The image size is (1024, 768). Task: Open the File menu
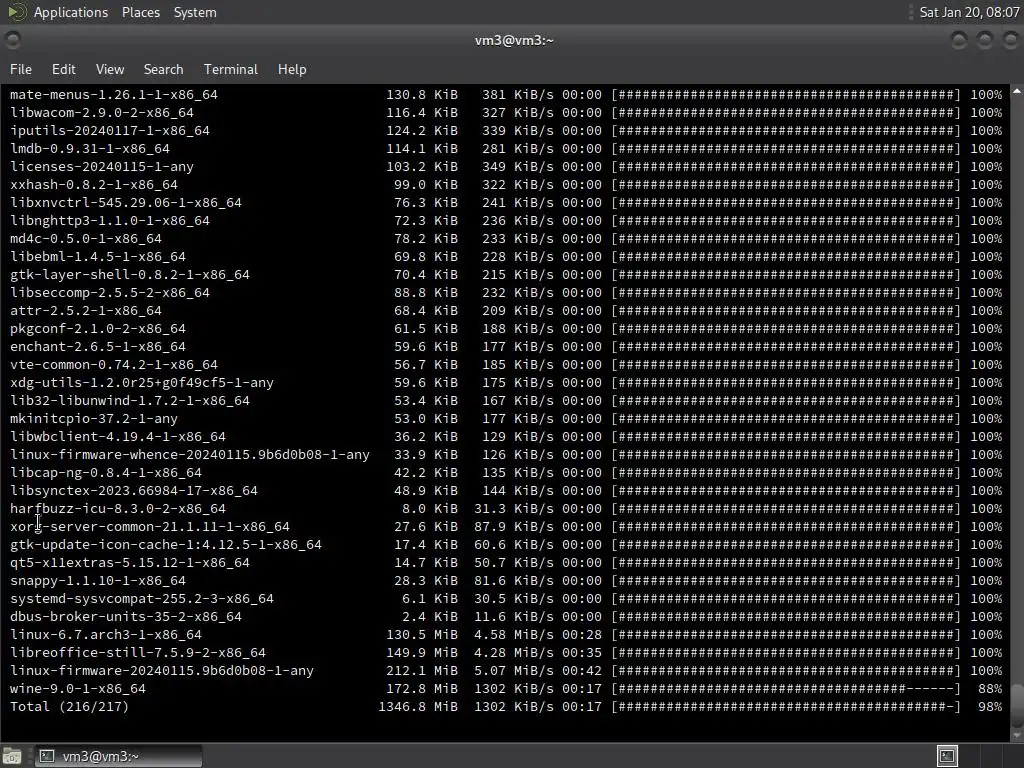click(21, 69)
